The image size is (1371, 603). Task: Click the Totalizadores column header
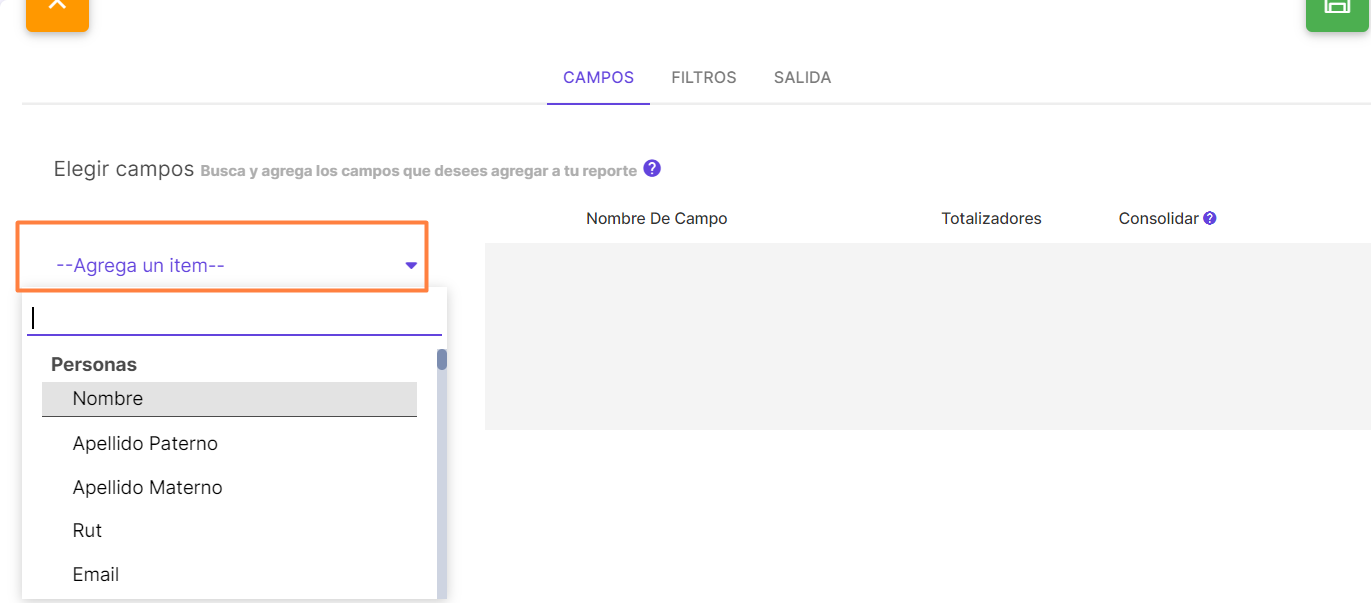(x=991, y=218)
